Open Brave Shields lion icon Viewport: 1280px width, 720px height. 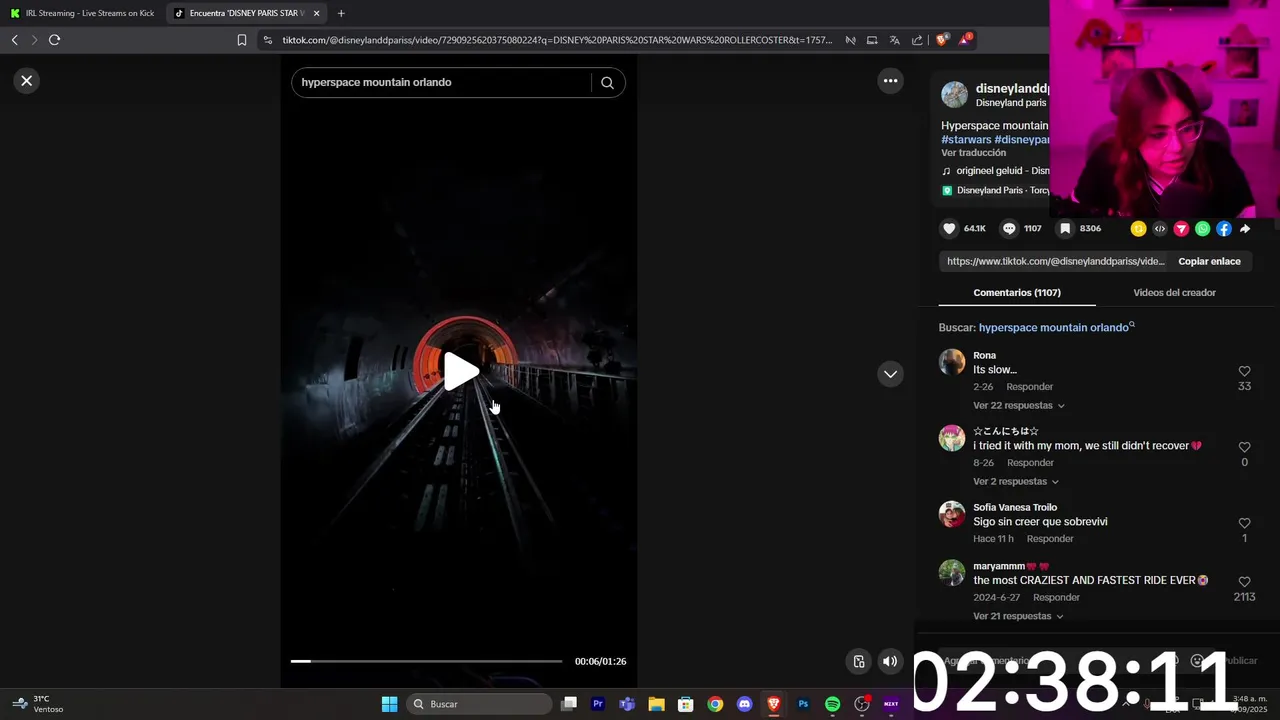(x=941, y=40)
